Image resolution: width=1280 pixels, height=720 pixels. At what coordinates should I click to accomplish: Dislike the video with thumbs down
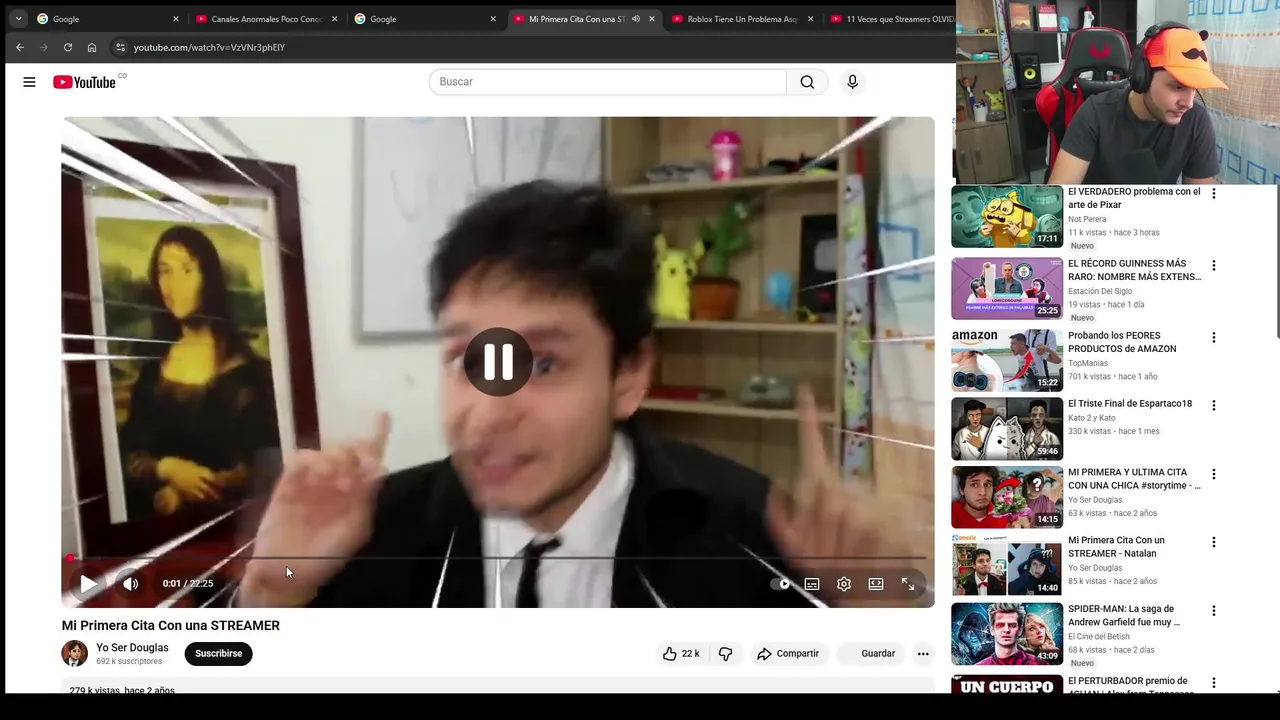click(x=726, y=654)
